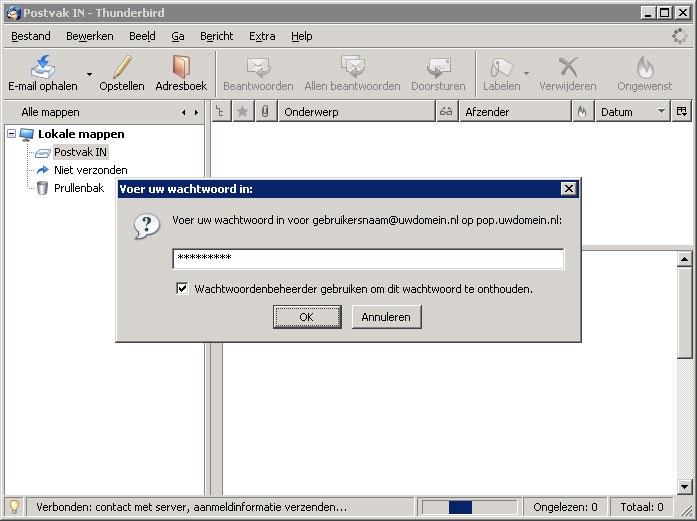The image size is (697, 521).
Task: Click the Thunderbird activity throbber icon
Action: click(679, 36)
